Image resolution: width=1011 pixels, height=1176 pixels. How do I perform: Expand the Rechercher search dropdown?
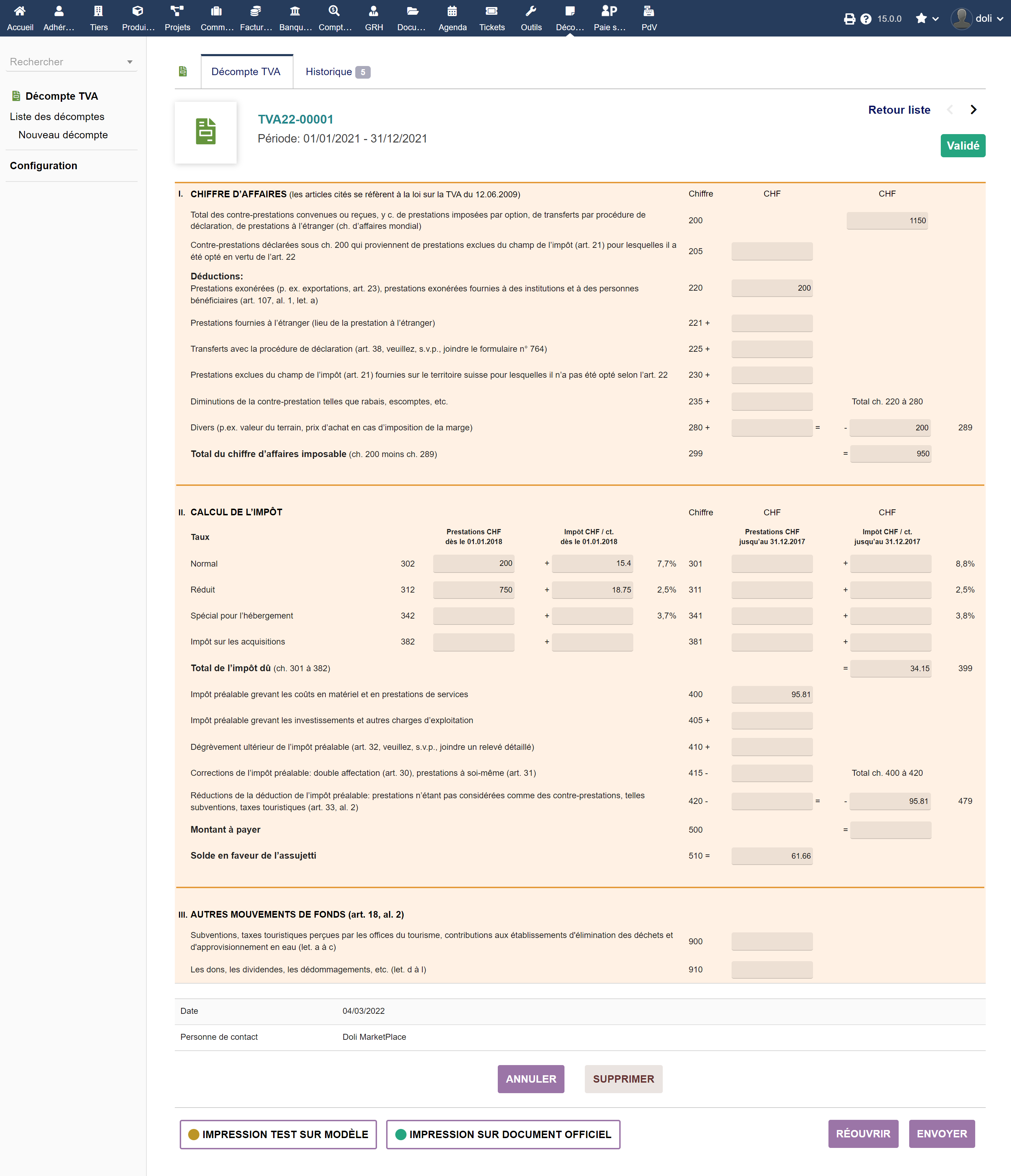click(72, 62)
